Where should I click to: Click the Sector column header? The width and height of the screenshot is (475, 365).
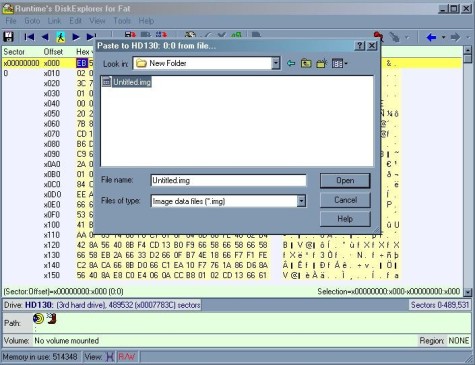point(14,52)
